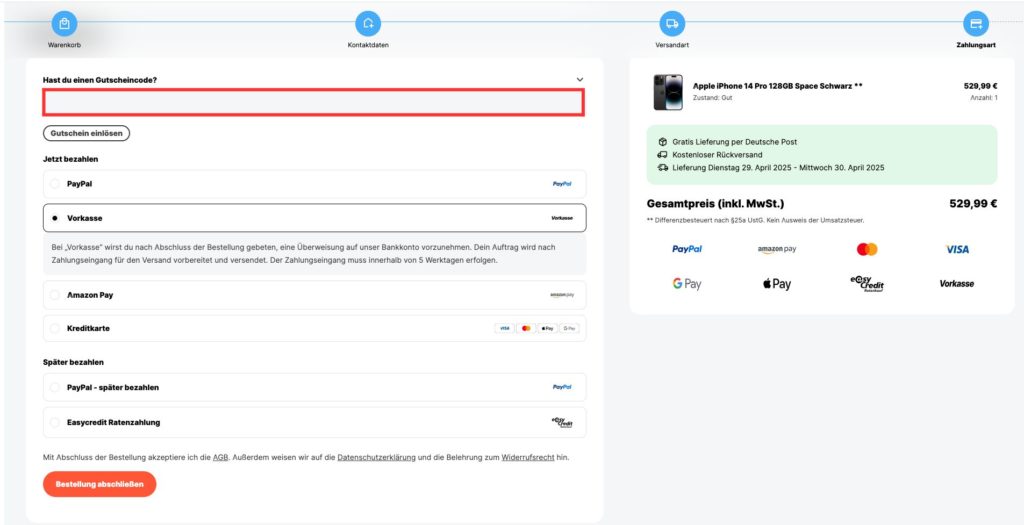Click the easyCredit logo in Ratenzahlung row
Viewport: 1024px width, 525px height.
coord(562,422)
